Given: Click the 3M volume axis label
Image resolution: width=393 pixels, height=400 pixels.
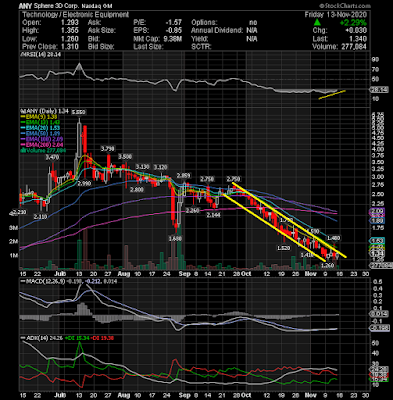Looking at the screenshot, I should click(x=14, y=228).
